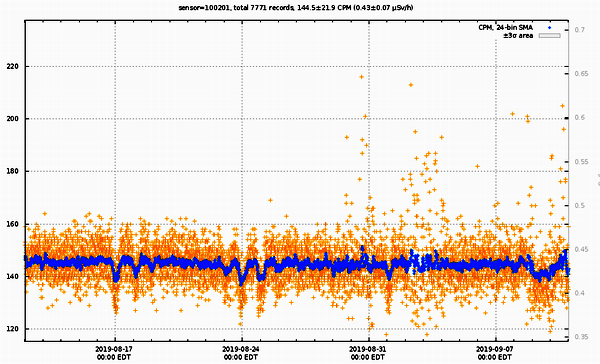The image size is (600, 364).
Task: Click the grey ±3σ area legend swatch
Action: tap(549, 36)
